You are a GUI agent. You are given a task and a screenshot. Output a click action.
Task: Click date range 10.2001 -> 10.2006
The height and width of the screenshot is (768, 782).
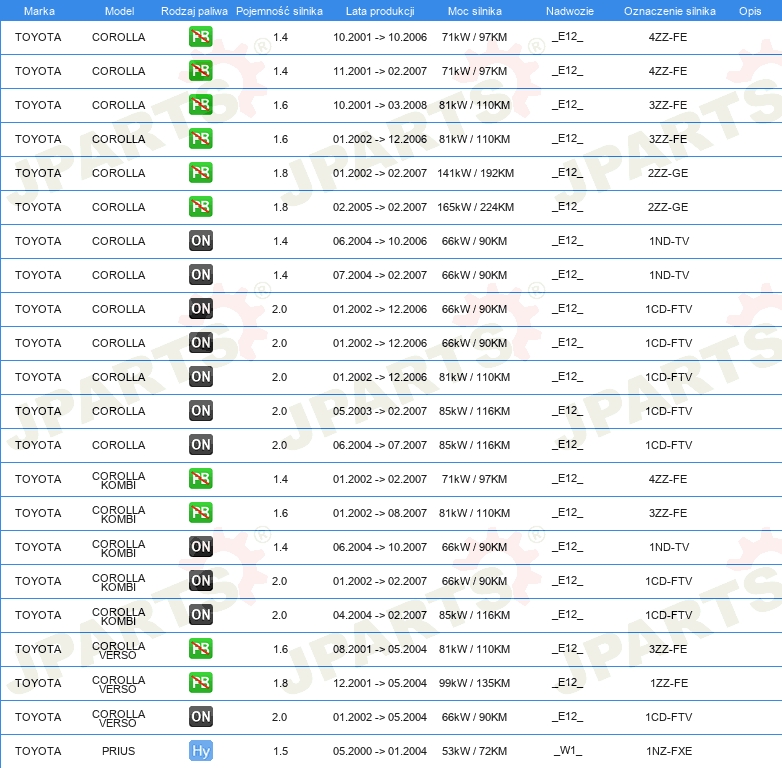click(380, 37)
